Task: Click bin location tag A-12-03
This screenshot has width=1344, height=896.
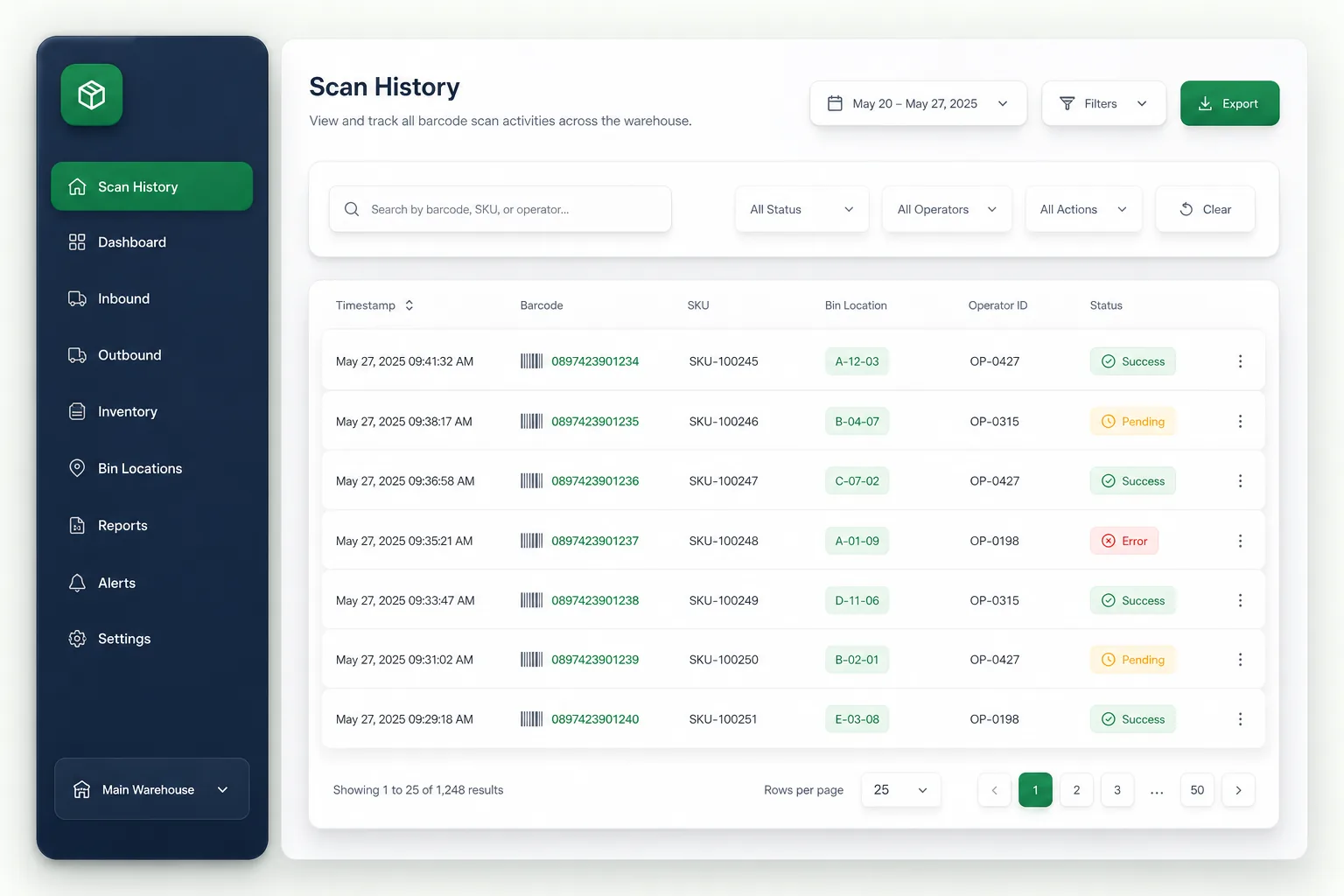Action: click(857, 361)
